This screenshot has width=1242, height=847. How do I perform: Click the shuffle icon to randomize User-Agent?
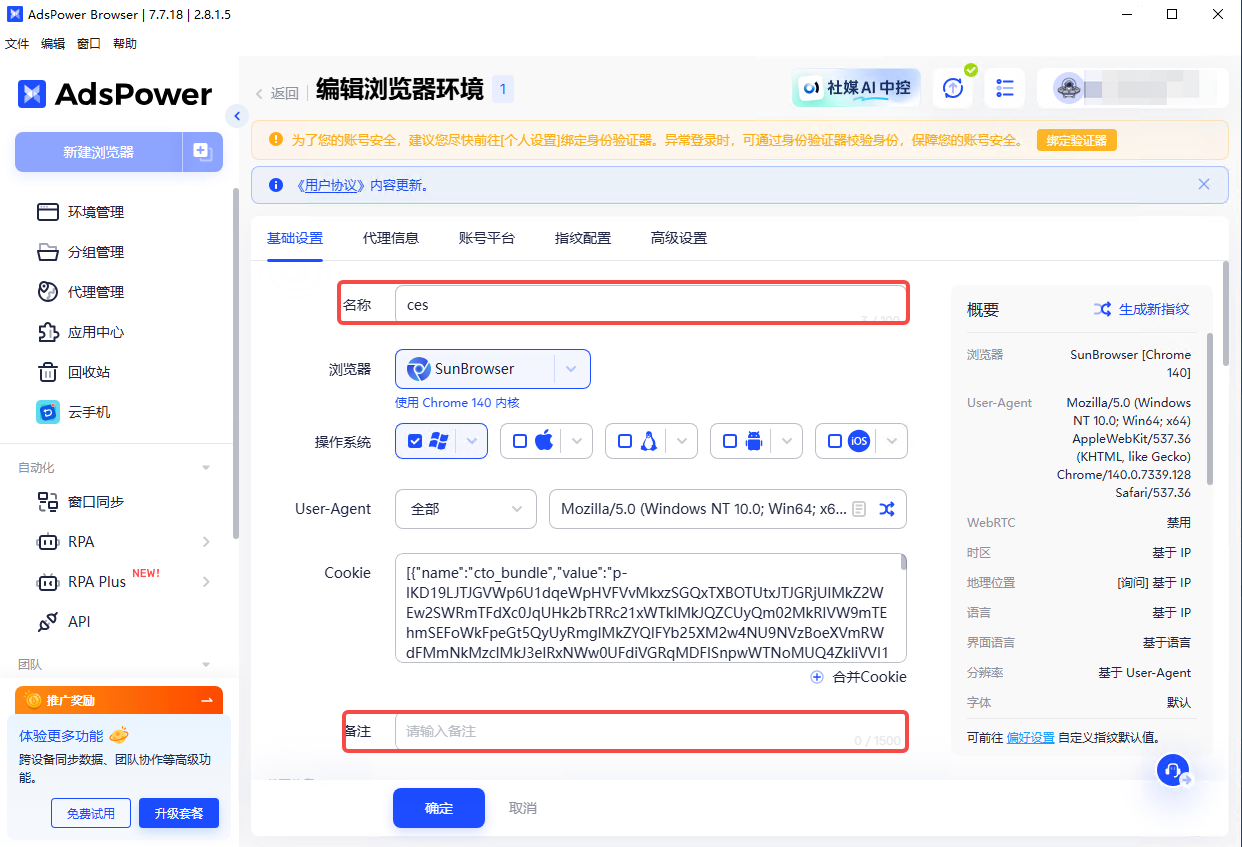[x=886, y=509]
